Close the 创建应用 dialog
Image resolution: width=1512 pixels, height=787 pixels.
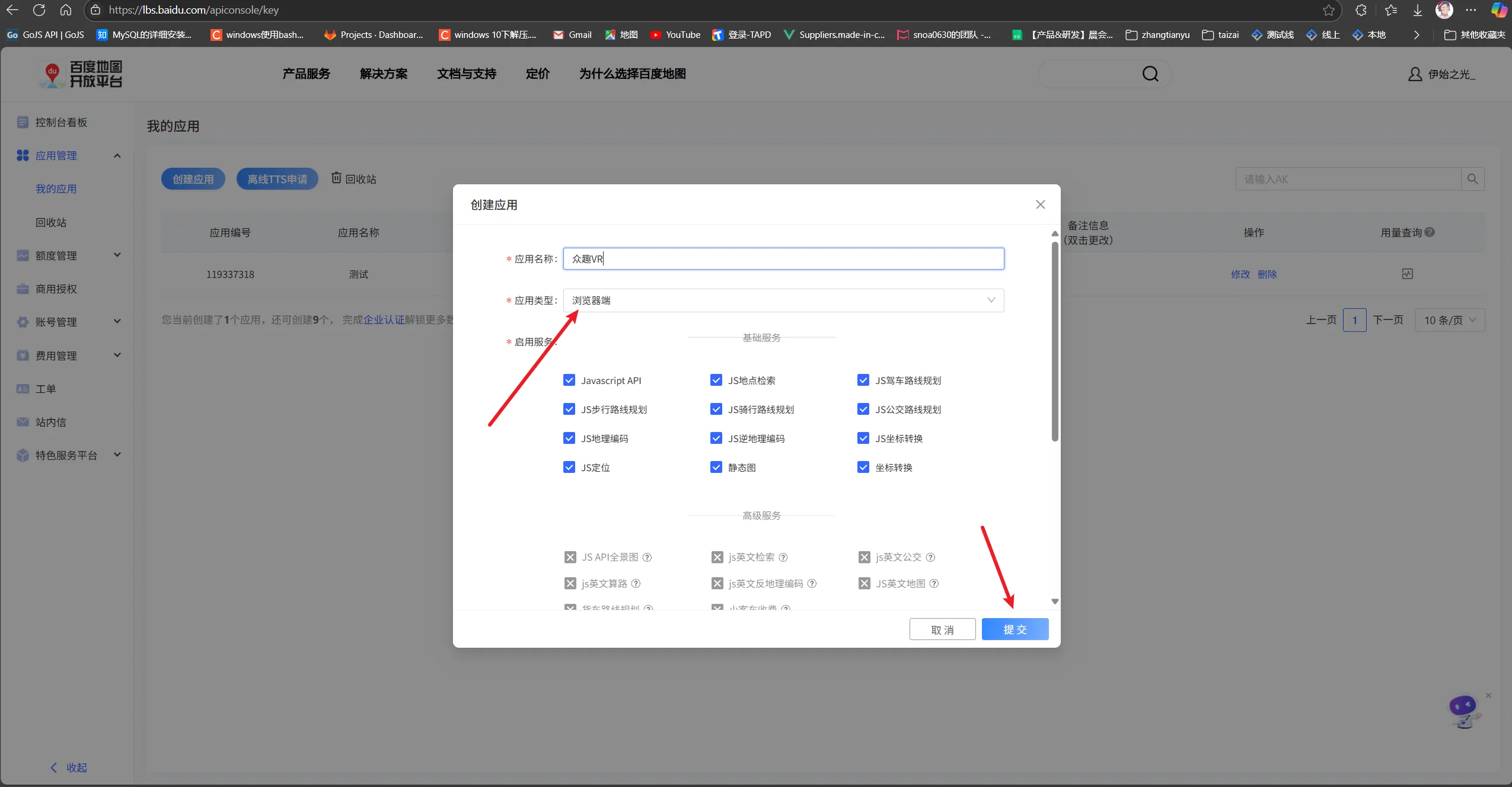(x=1040, y=204)
